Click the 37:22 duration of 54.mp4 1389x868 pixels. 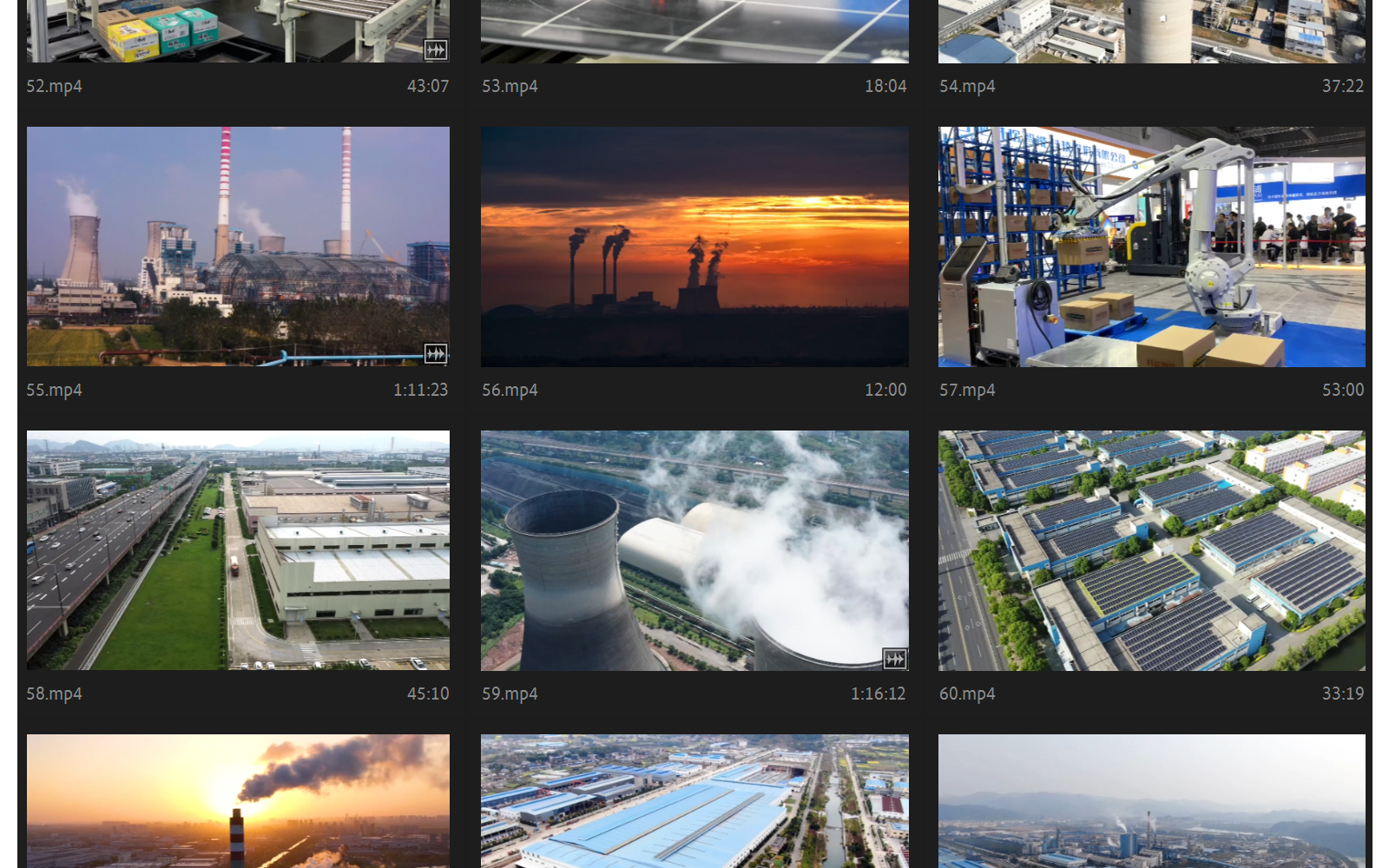[x=1343, y=86]
